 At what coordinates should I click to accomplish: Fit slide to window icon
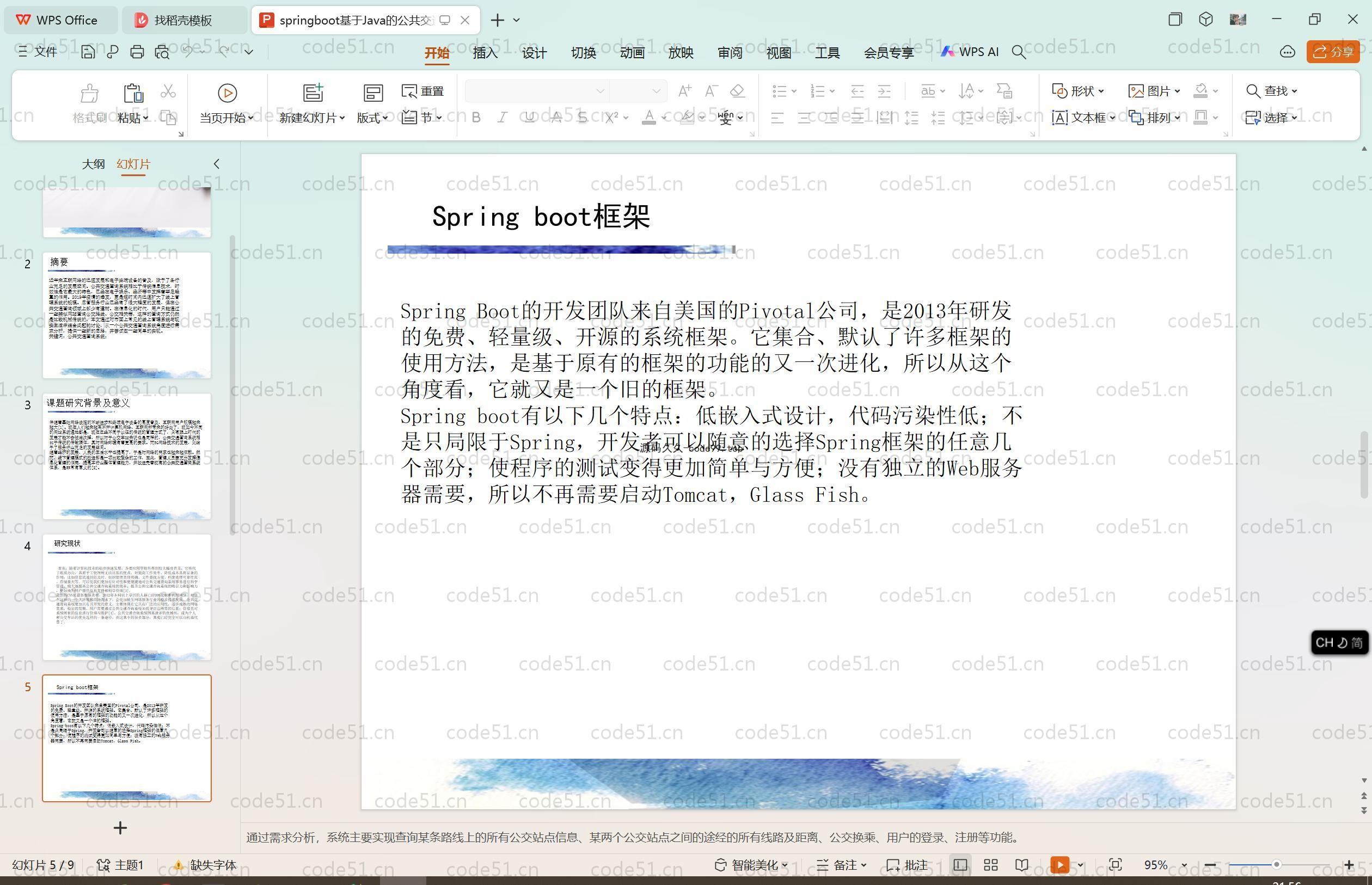tap(1115, 865)
